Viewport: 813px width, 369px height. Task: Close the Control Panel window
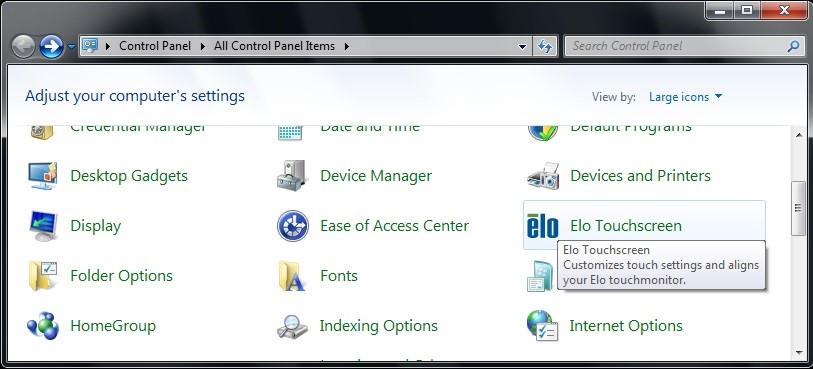click(x=783, y=10)
